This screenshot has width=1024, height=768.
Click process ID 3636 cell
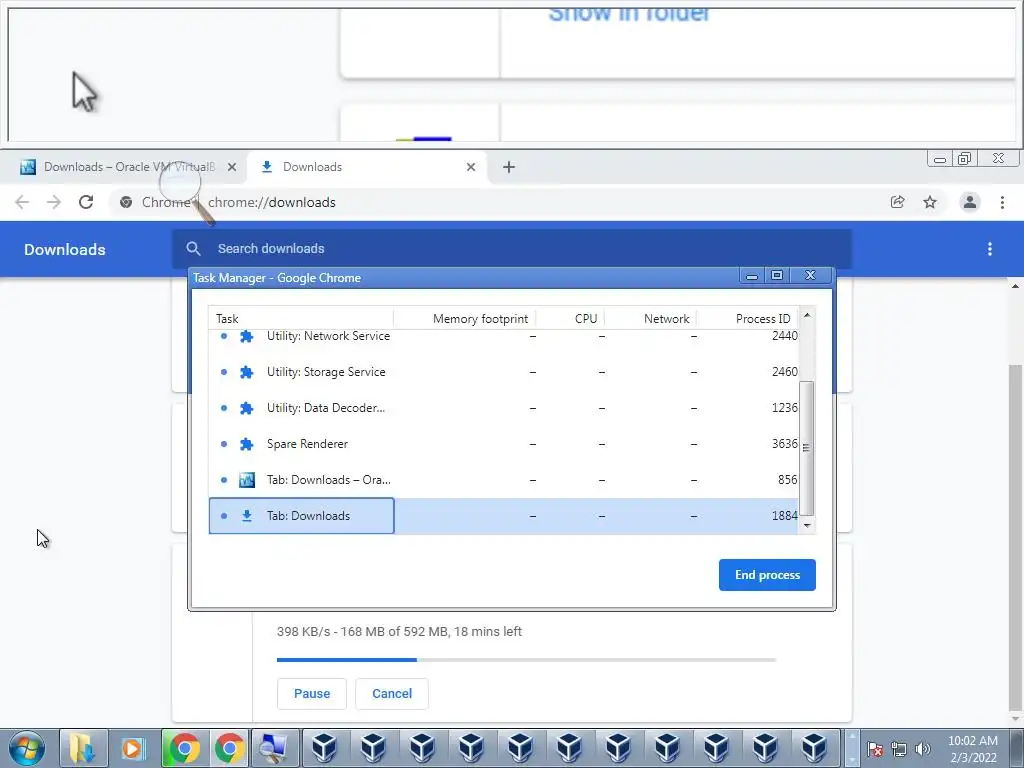pos(784,444)
